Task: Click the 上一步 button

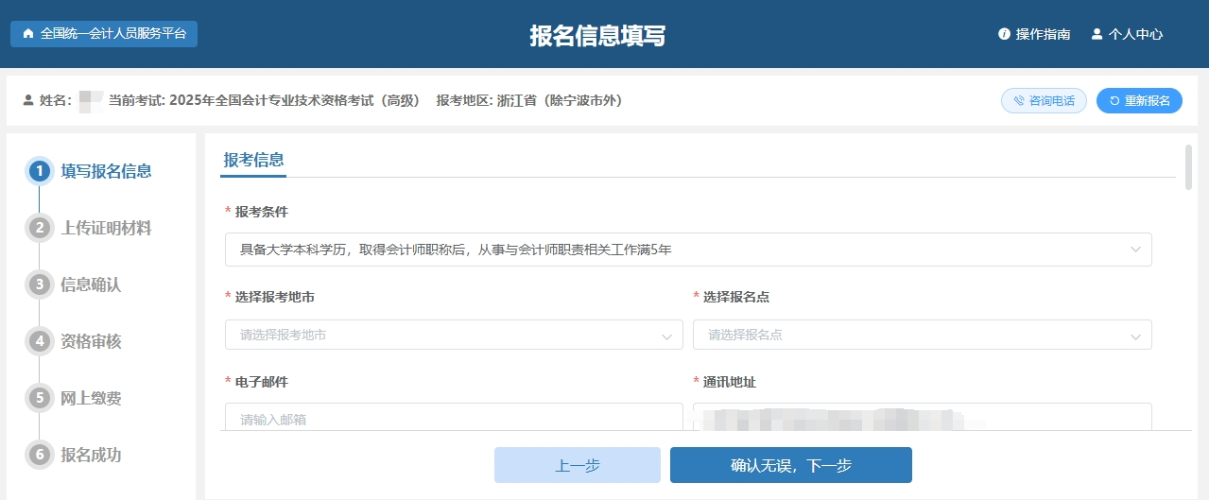Action: 577,465
